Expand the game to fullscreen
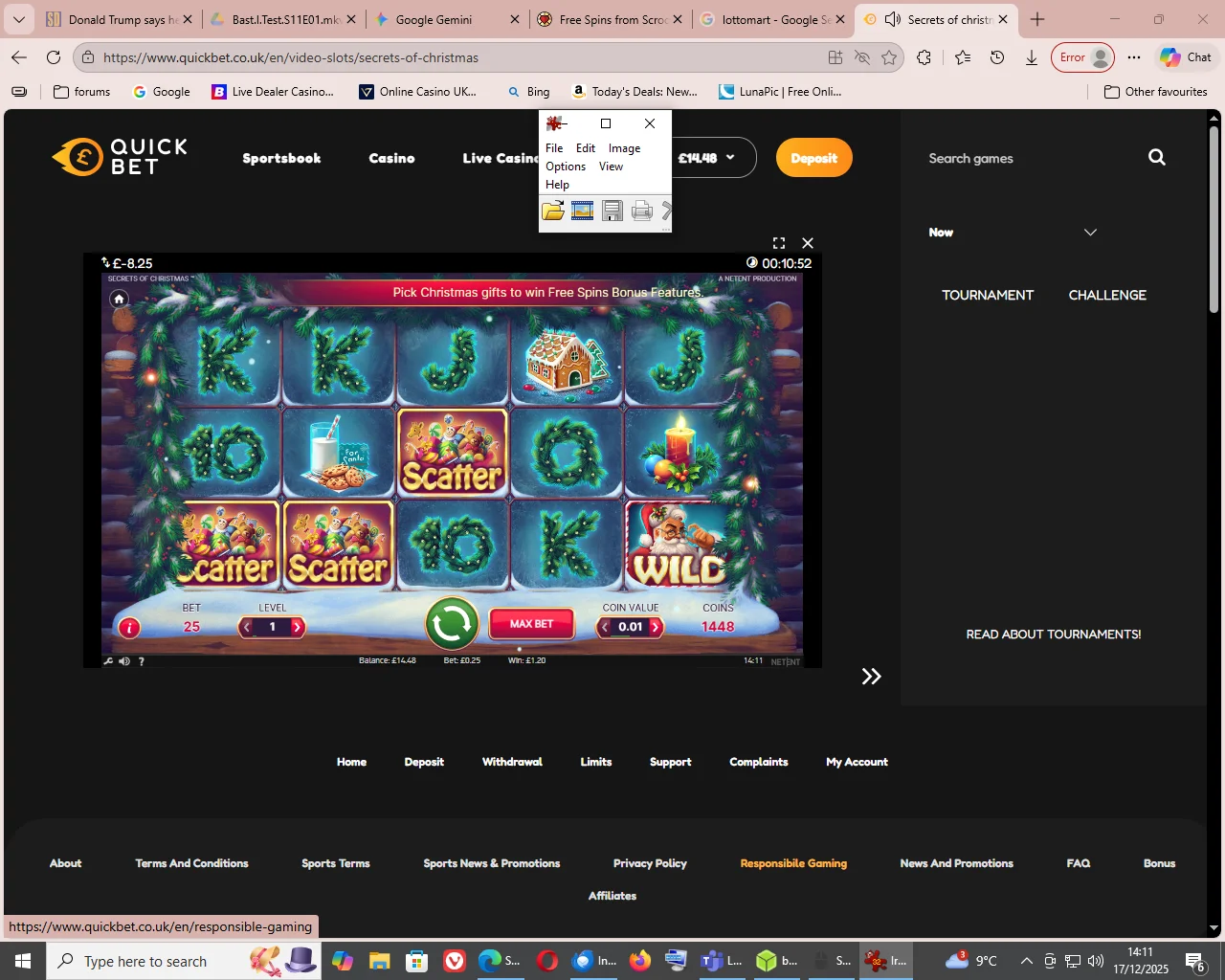 point(779,243)
